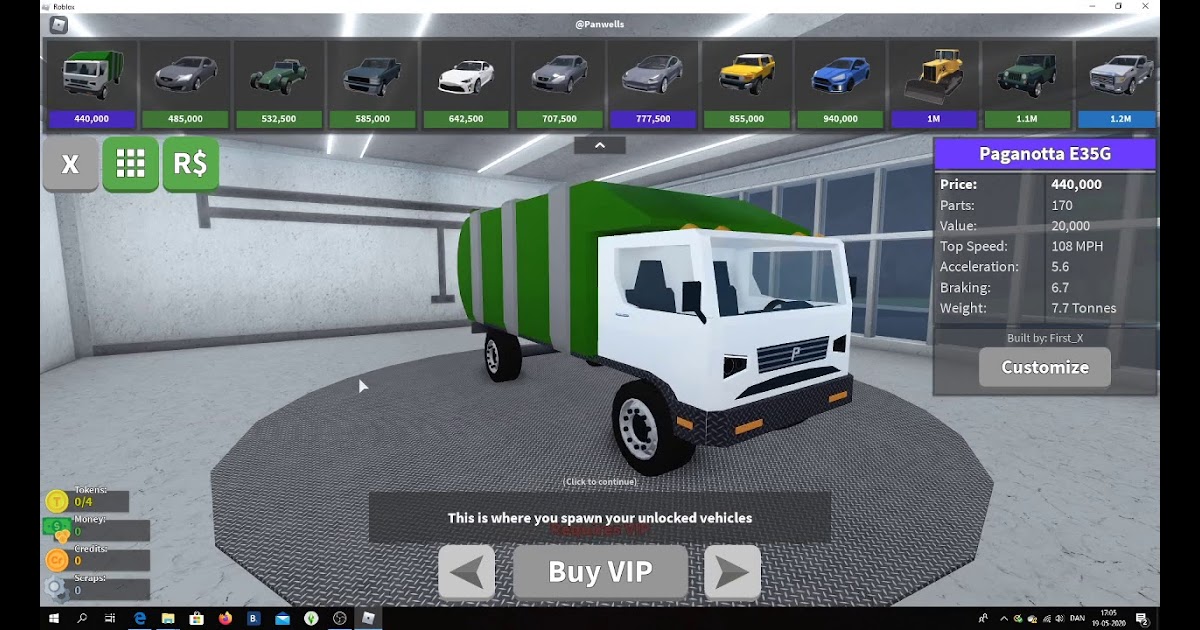
Task: Open Action Center notifications icon
Action: [1141, 619]
